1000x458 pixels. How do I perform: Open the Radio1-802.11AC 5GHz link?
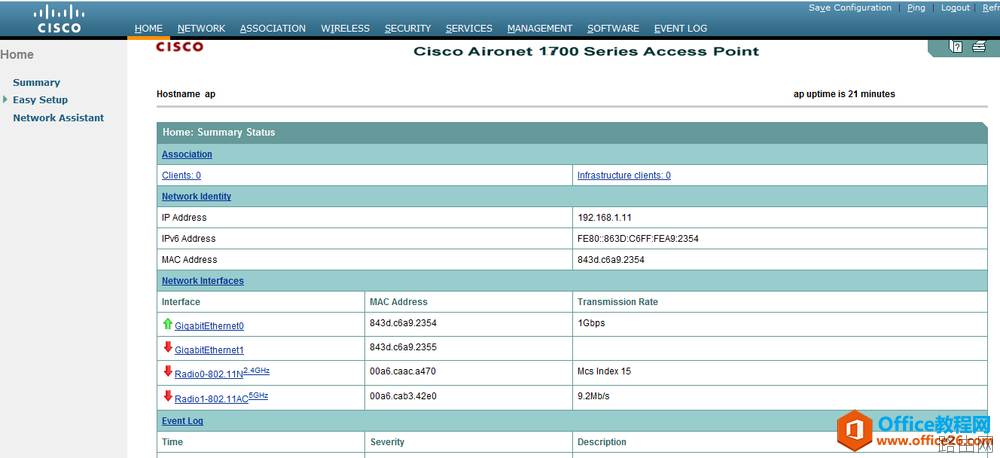pyautogui.click(x=221, y=398)
